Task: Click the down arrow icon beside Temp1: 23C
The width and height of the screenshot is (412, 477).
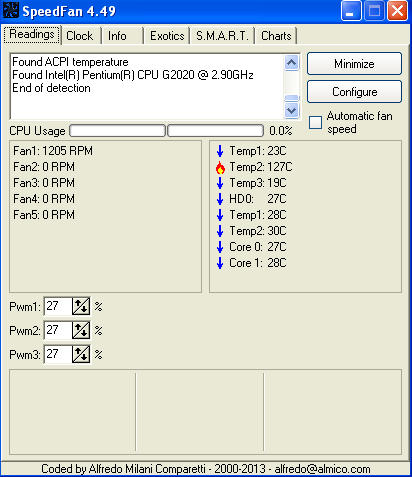Action: (x=220, y=151)
